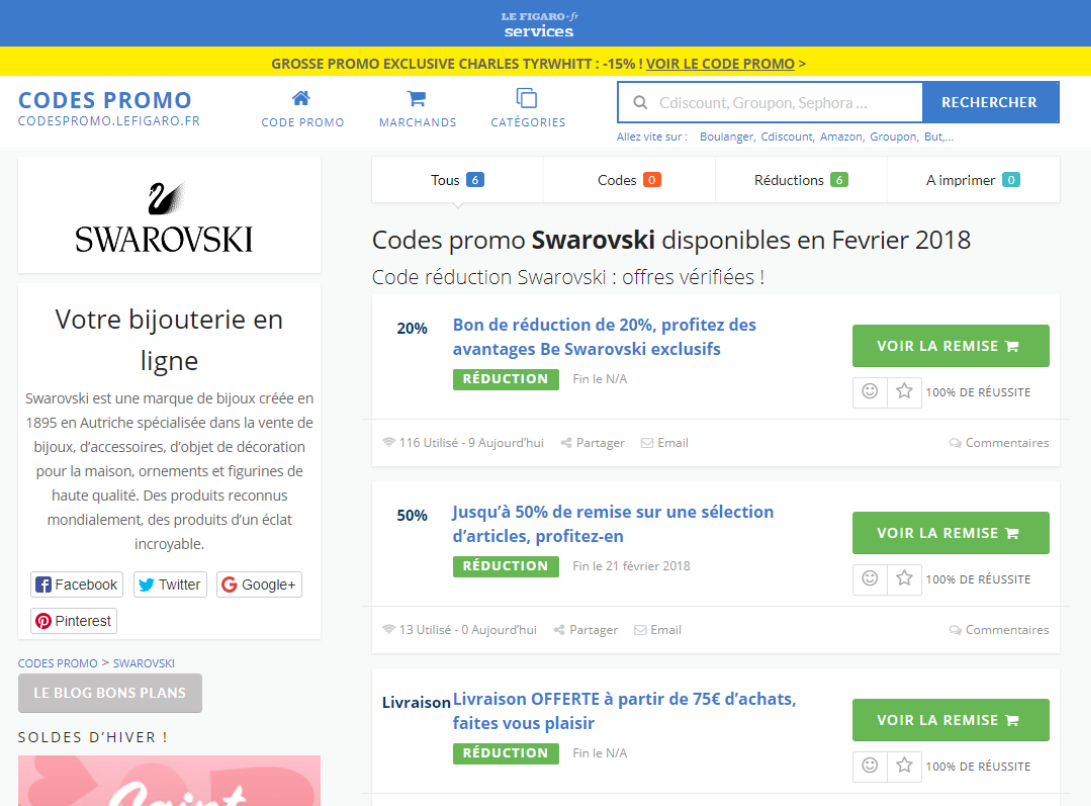This screenshot has width=1091, height=806.
Task: Open the Code Promo home icon
Action: [301, 98]
